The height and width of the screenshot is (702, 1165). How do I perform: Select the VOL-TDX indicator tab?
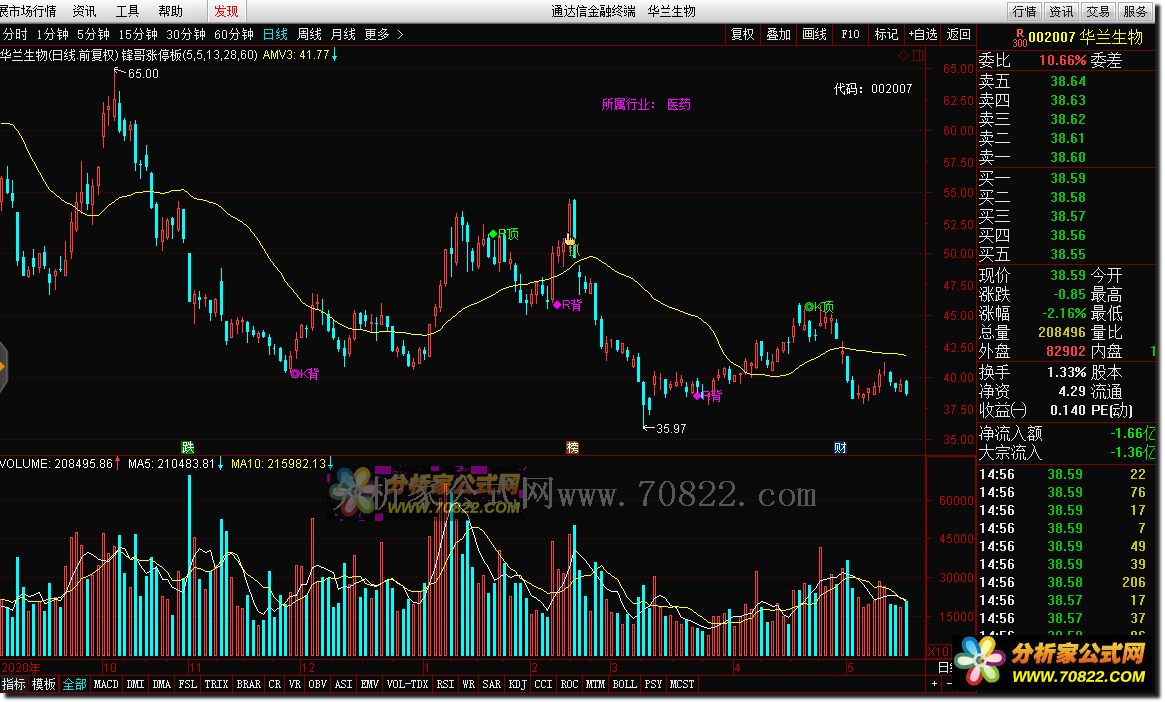[407, 684]
